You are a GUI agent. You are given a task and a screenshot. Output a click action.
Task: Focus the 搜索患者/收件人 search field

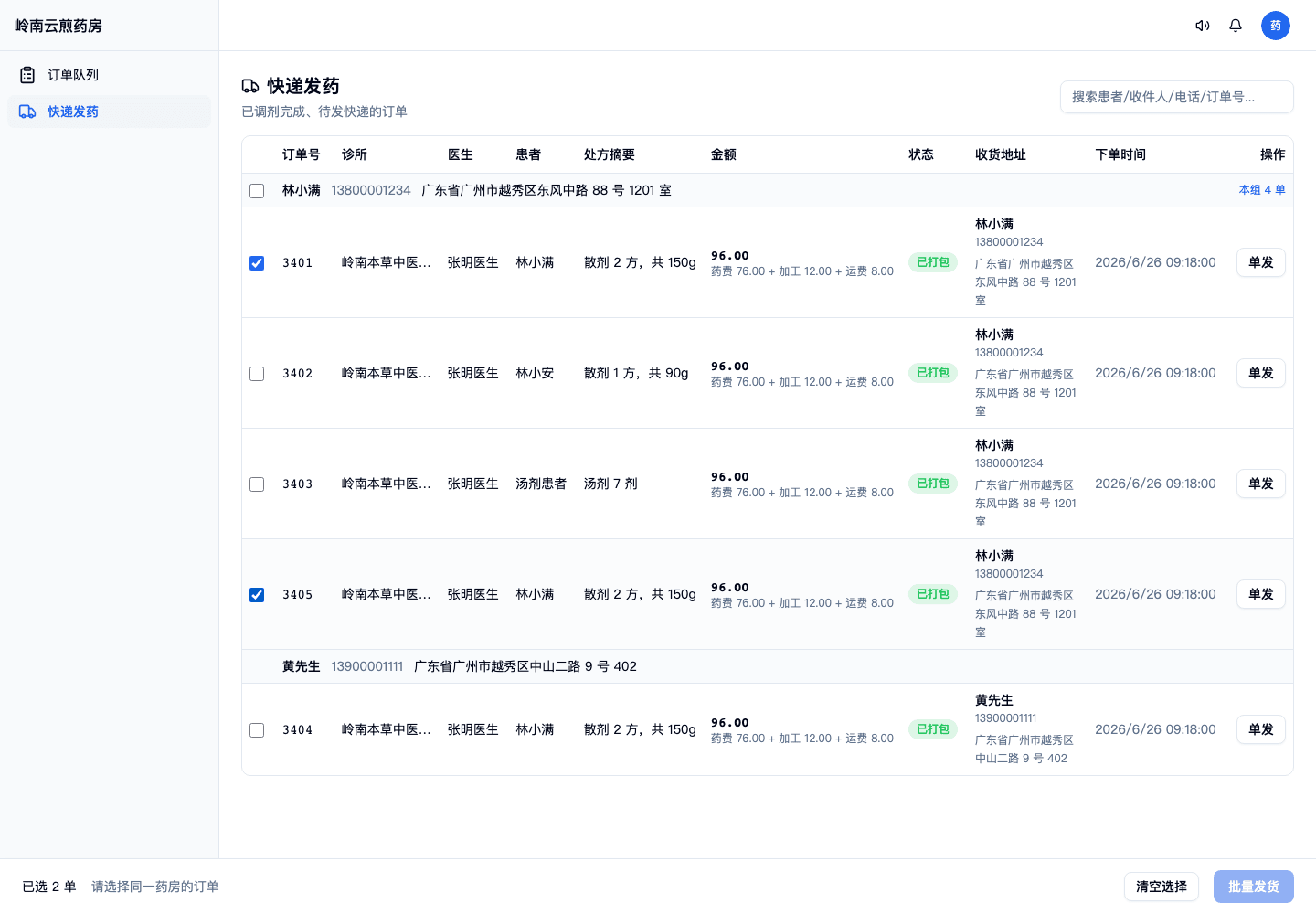[x=1177, y=97]
